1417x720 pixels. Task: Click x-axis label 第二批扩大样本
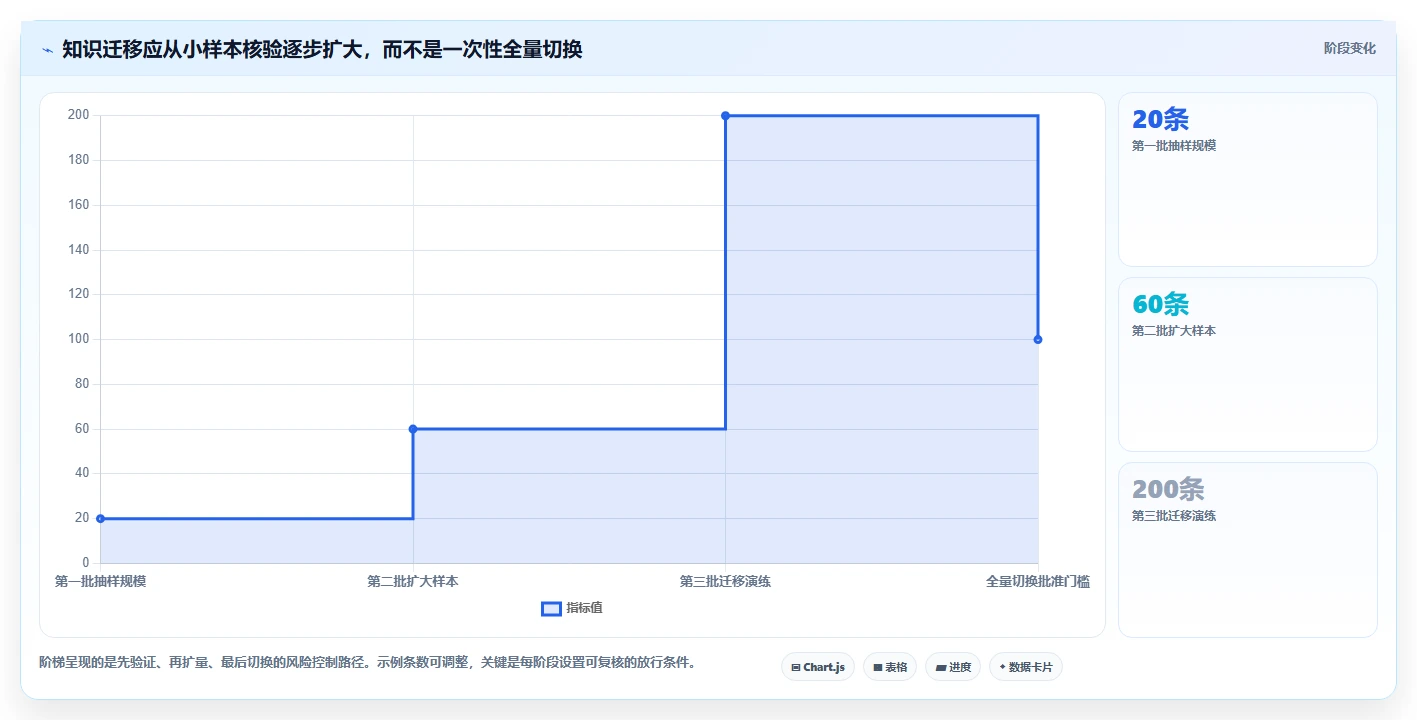click(413, 581)
